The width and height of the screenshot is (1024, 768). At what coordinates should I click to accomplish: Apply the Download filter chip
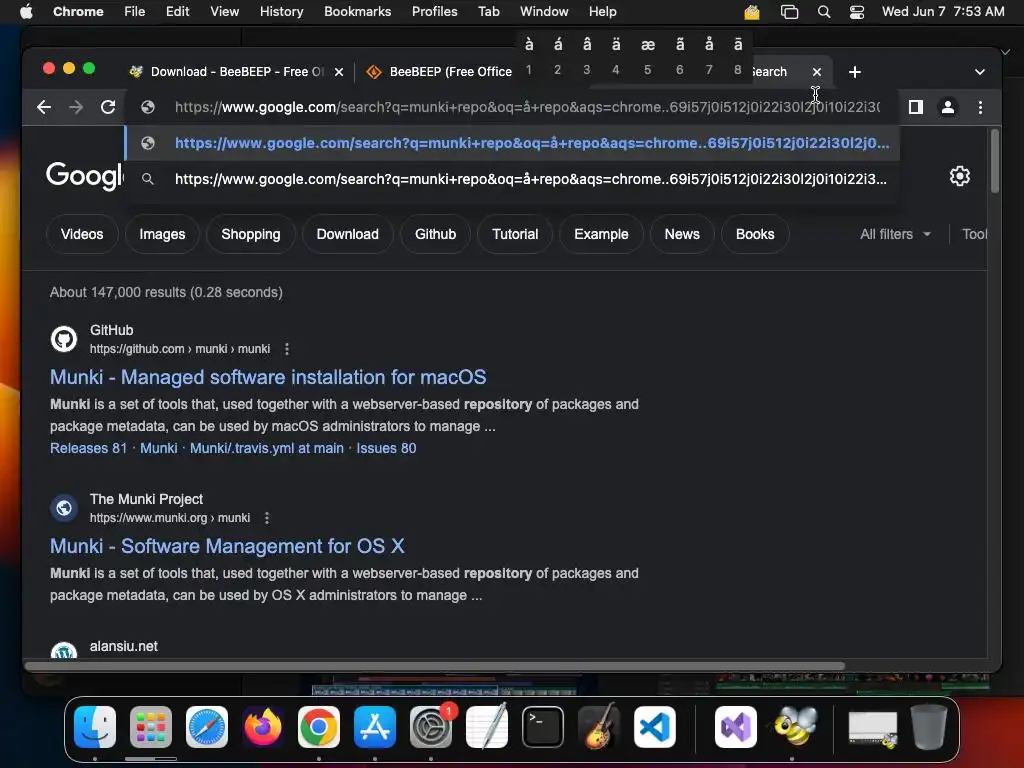347,234
